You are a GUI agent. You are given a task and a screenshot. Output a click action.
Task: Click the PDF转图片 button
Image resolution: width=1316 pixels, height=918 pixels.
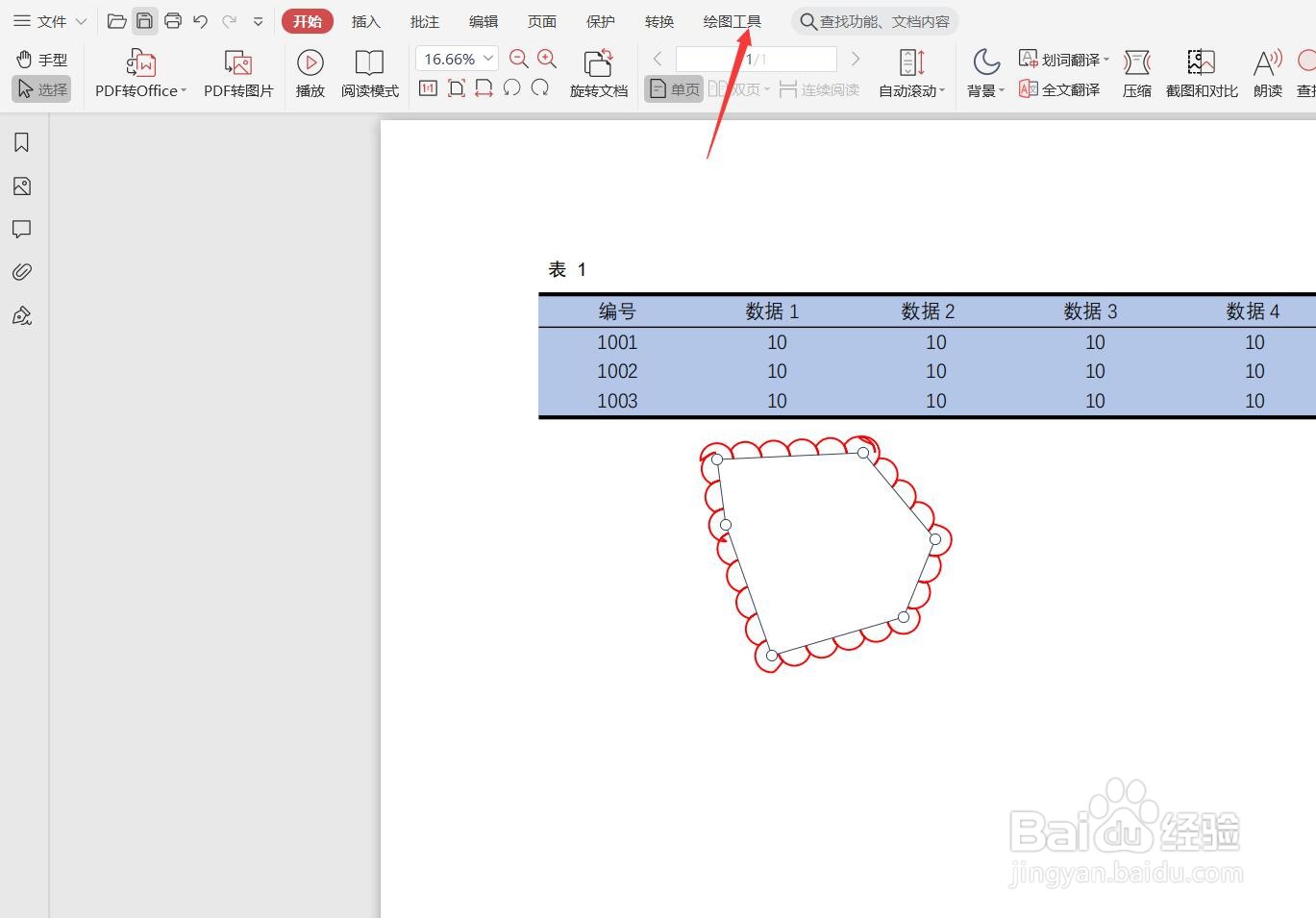click(238, 74)
